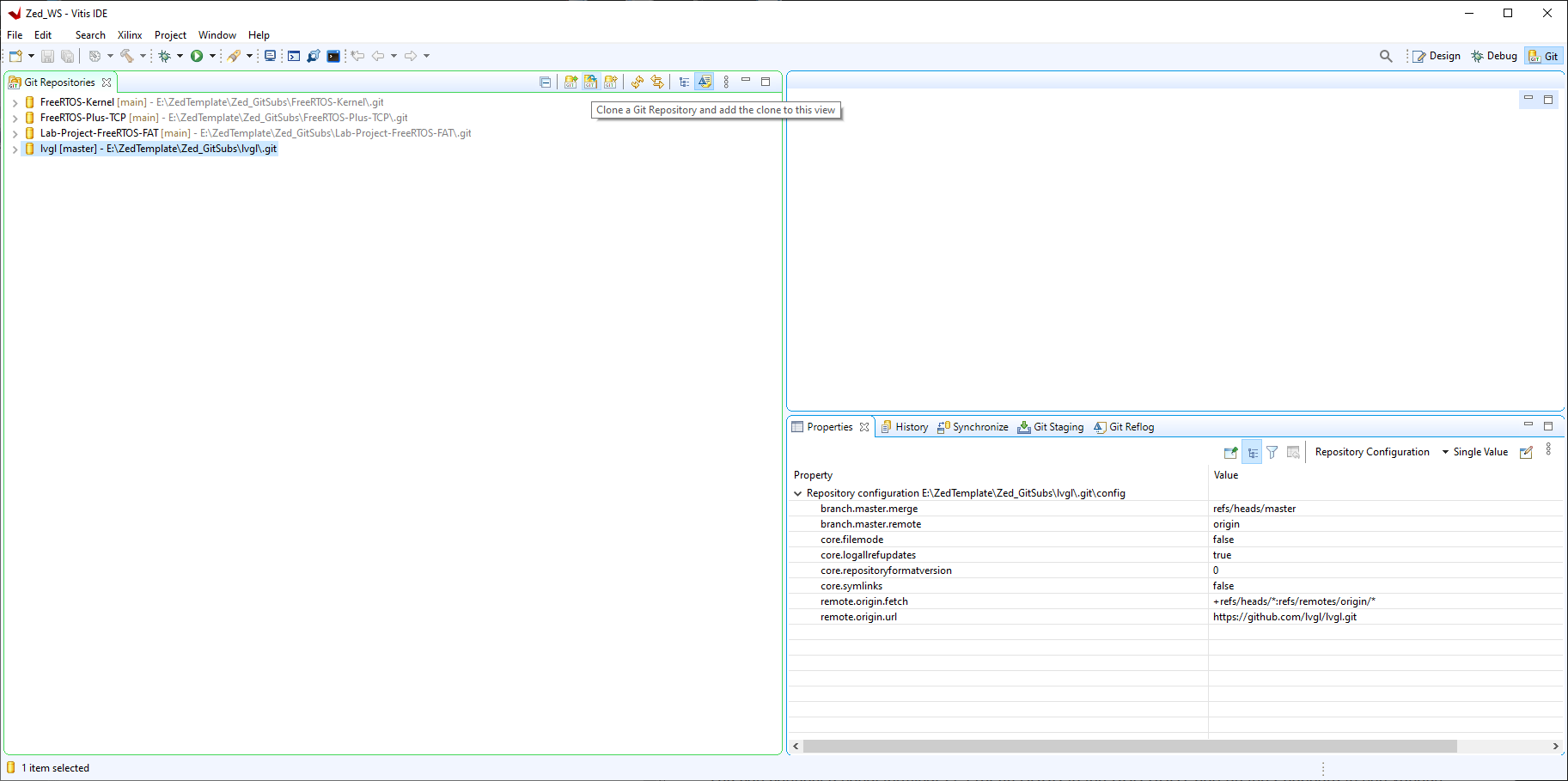Click the New project toolbar icon
Screen dimensions: 1568x781
(15, 56)
